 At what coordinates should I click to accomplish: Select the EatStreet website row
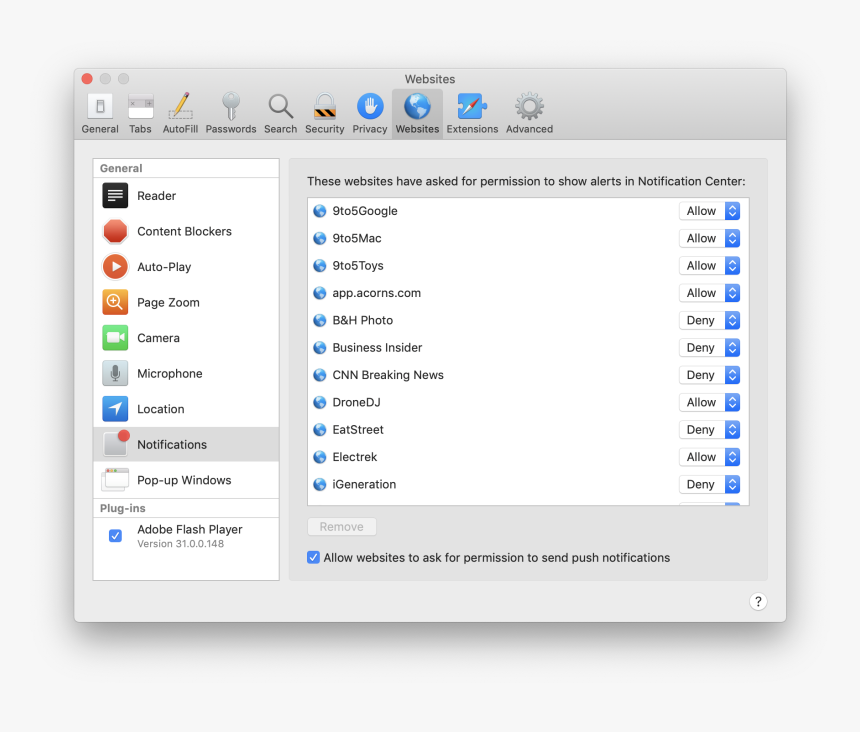point(528,430)
